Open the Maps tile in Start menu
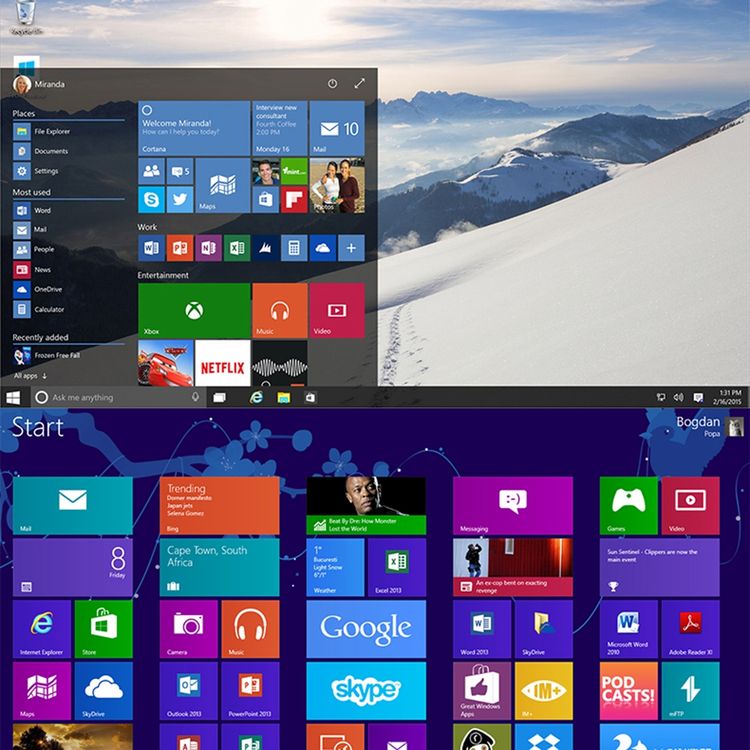Viewport: 750px width, 750px height. coord(222,186)
